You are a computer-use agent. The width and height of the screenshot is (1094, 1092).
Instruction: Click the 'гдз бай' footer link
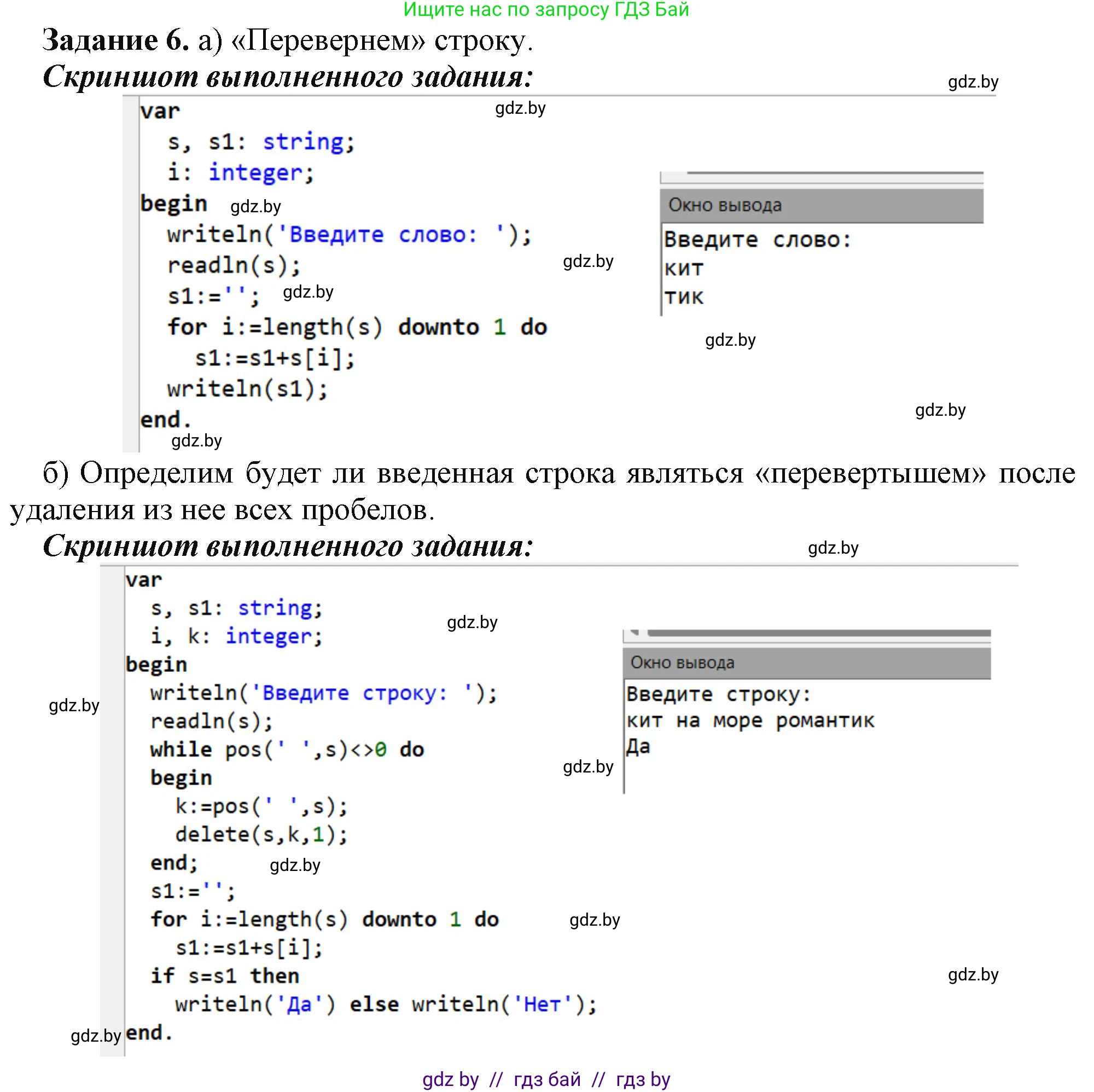(x=547, y=1079)
